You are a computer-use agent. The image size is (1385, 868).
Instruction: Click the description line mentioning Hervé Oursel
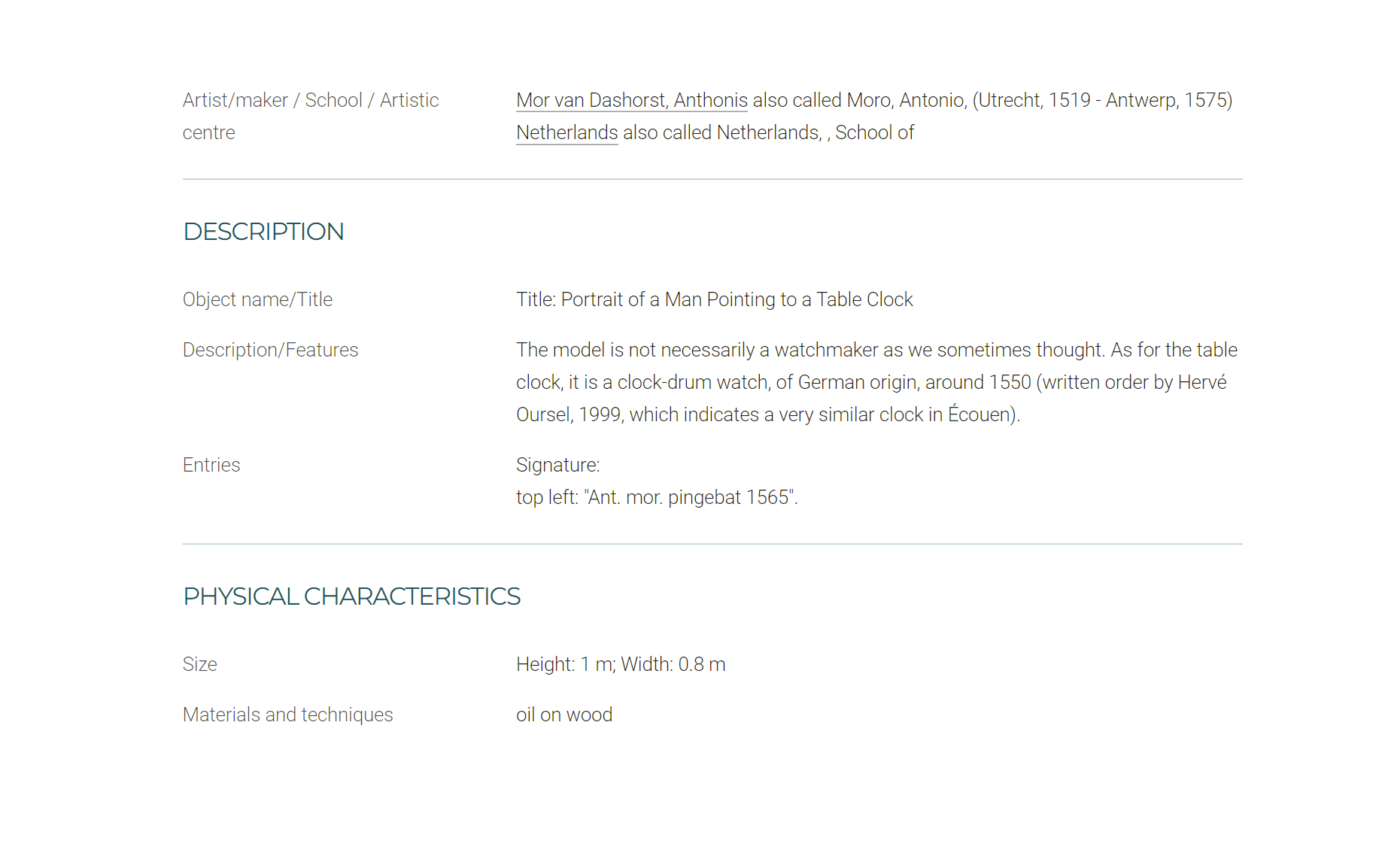coord(871,382)
